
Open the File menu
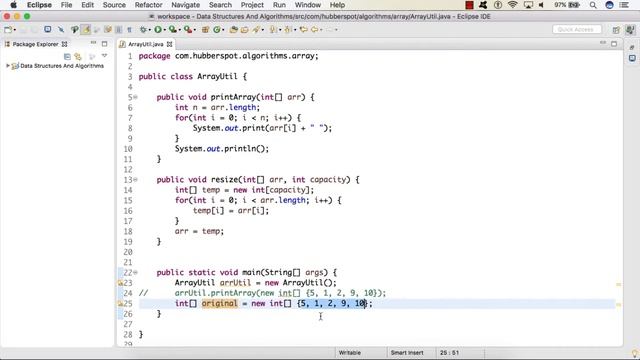66,5
